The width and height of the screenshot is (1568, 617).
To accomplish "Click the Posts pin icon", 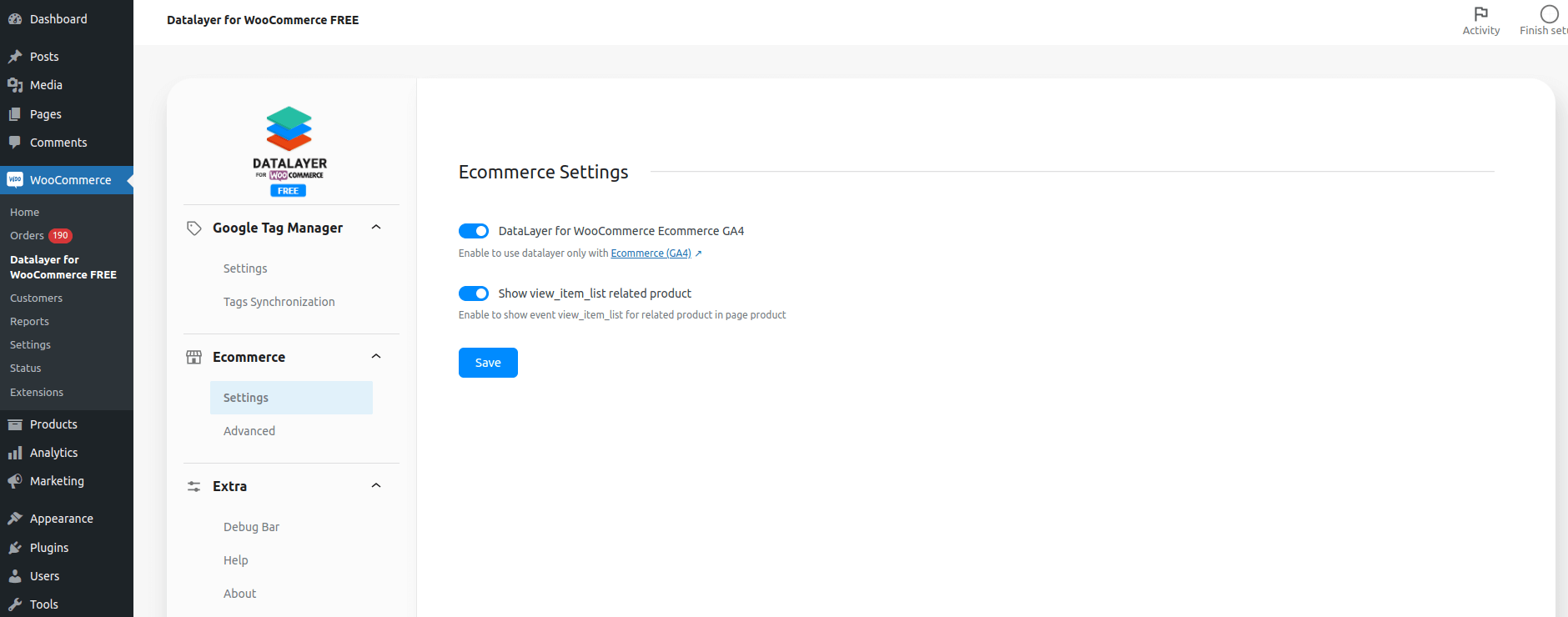I will point(15,57).
